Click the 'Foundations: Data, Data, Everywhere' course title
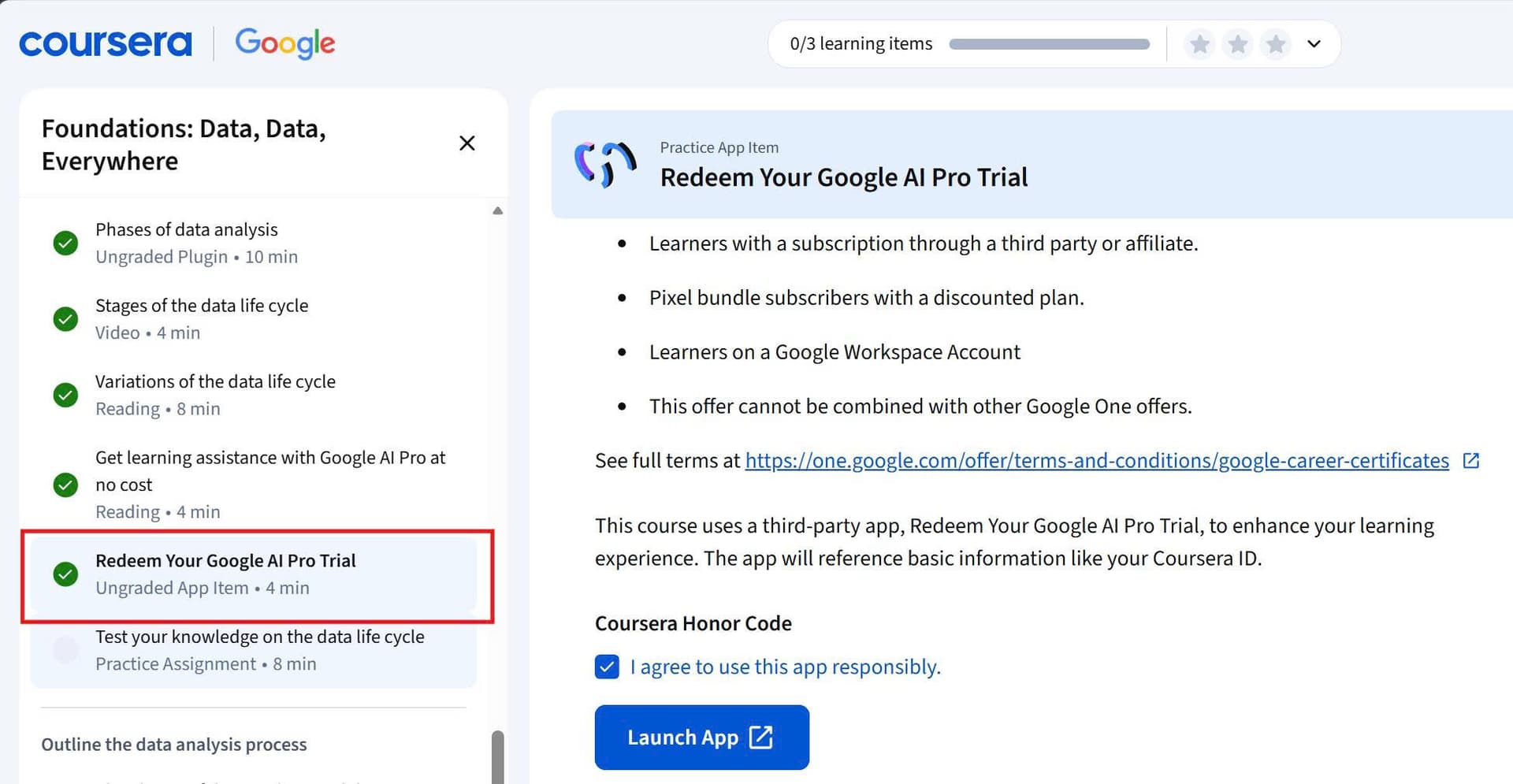The height and width of the screenshot is (784, 1513). 184,144
